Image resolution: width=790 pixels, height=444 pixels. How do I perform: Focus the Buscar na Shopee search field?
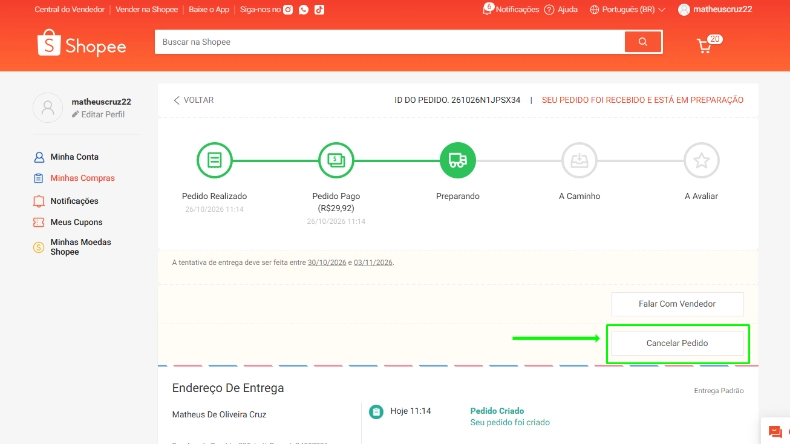390,42
